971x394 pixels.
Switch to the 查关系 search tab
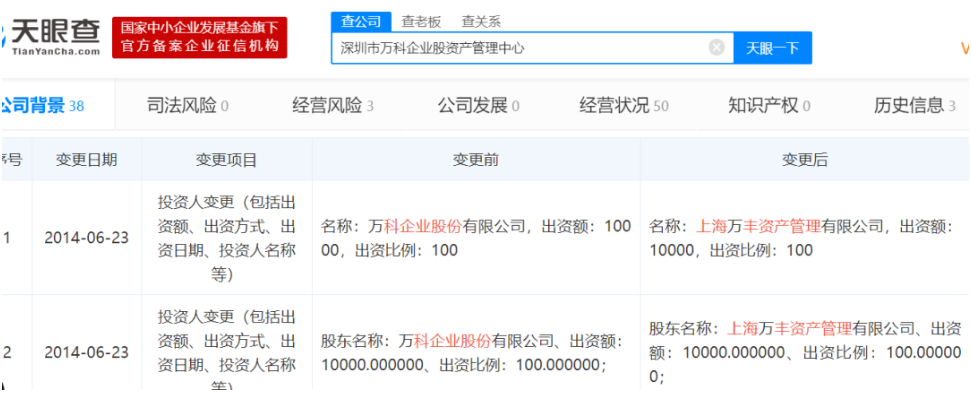tap(481, 22)
